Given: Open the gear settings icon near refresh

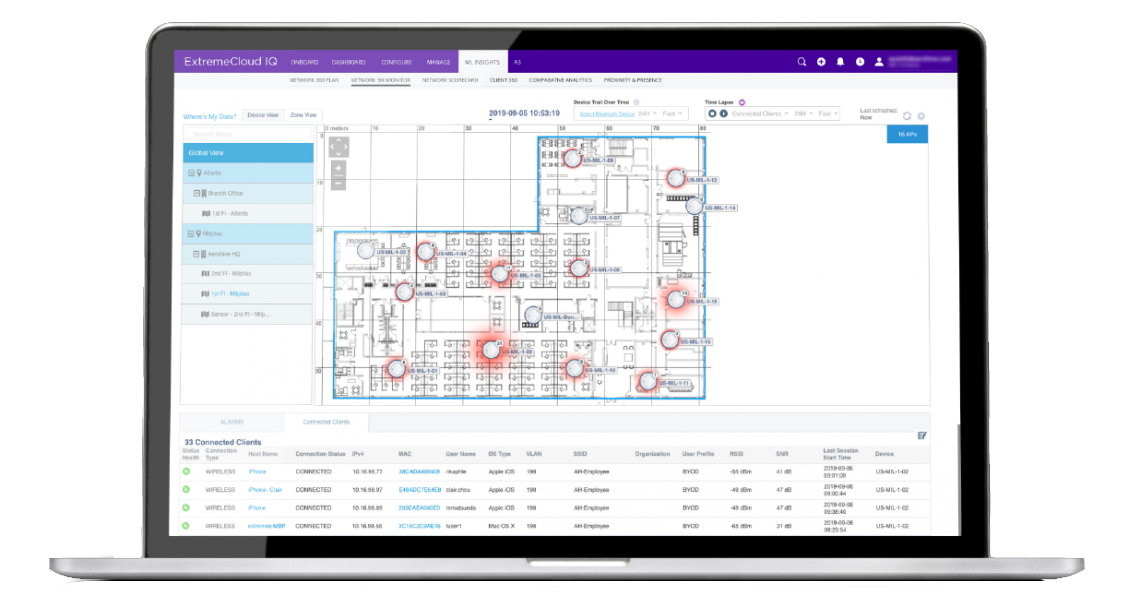Looking at the screenshot, I should pyautogui.click(x=921, y=116).
